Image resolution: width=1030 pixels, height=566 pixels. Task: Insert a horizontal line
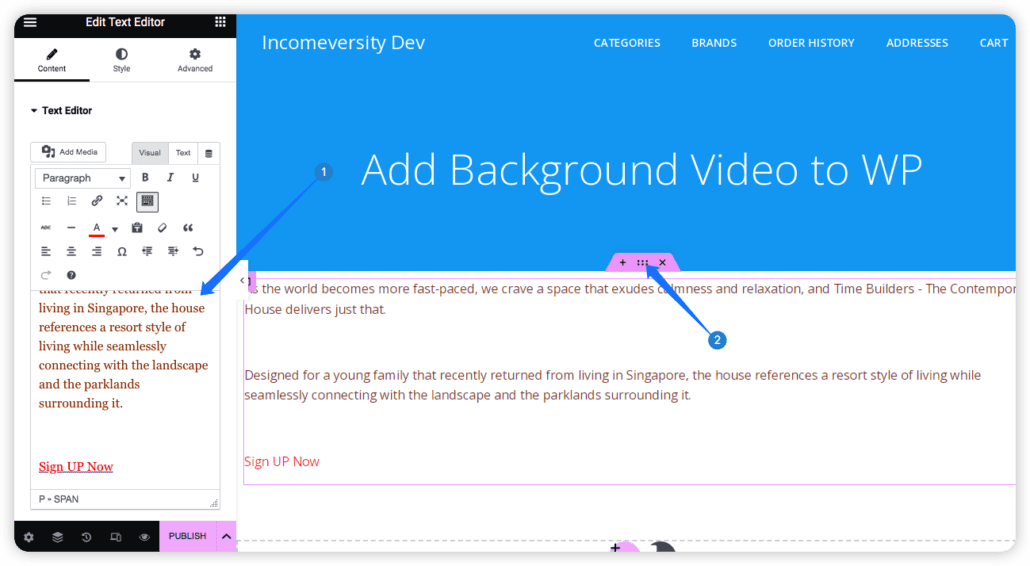(x=71, y=228)
